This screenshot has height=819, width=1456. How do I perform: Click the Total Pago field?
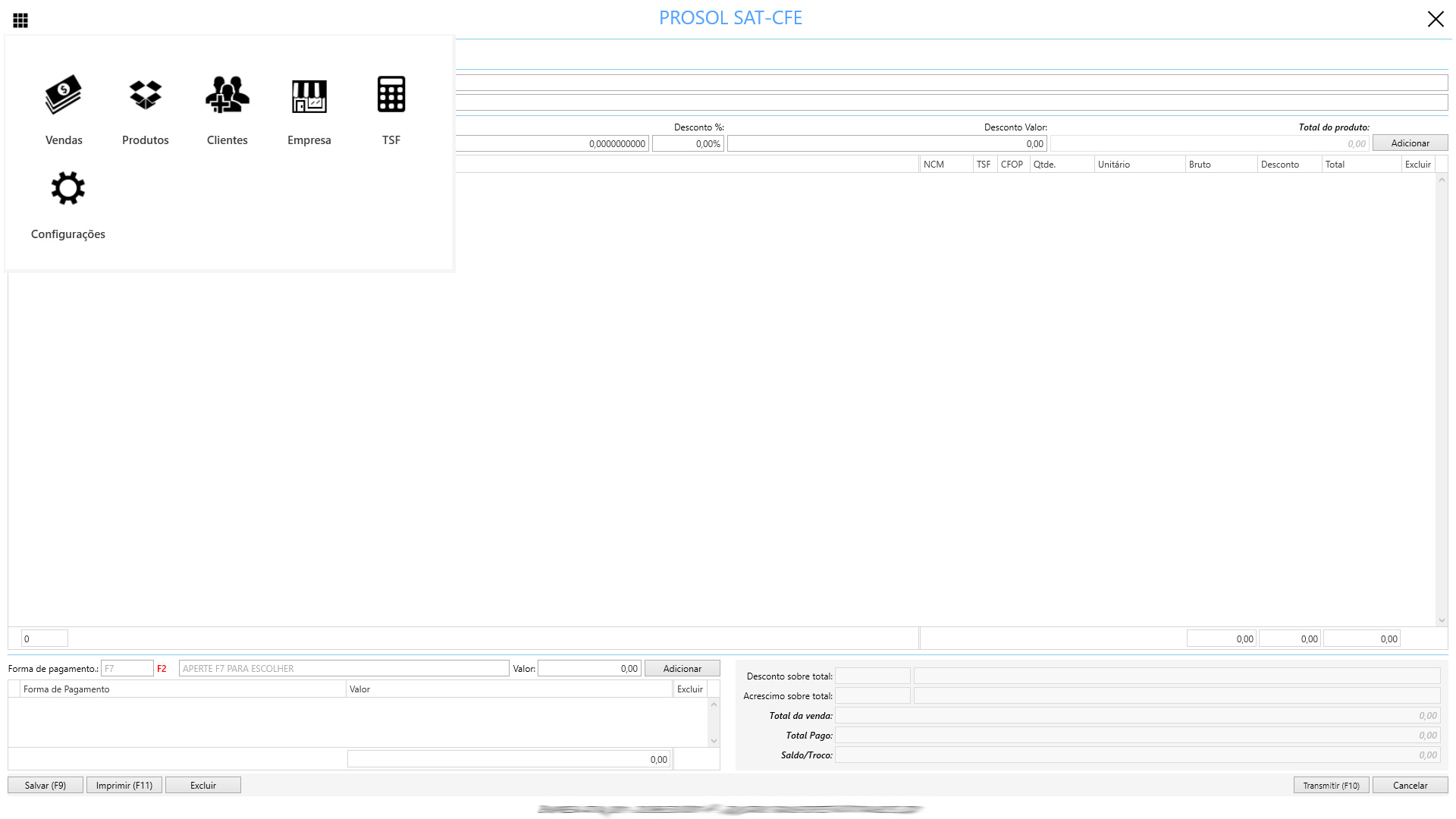(1137, 736)
